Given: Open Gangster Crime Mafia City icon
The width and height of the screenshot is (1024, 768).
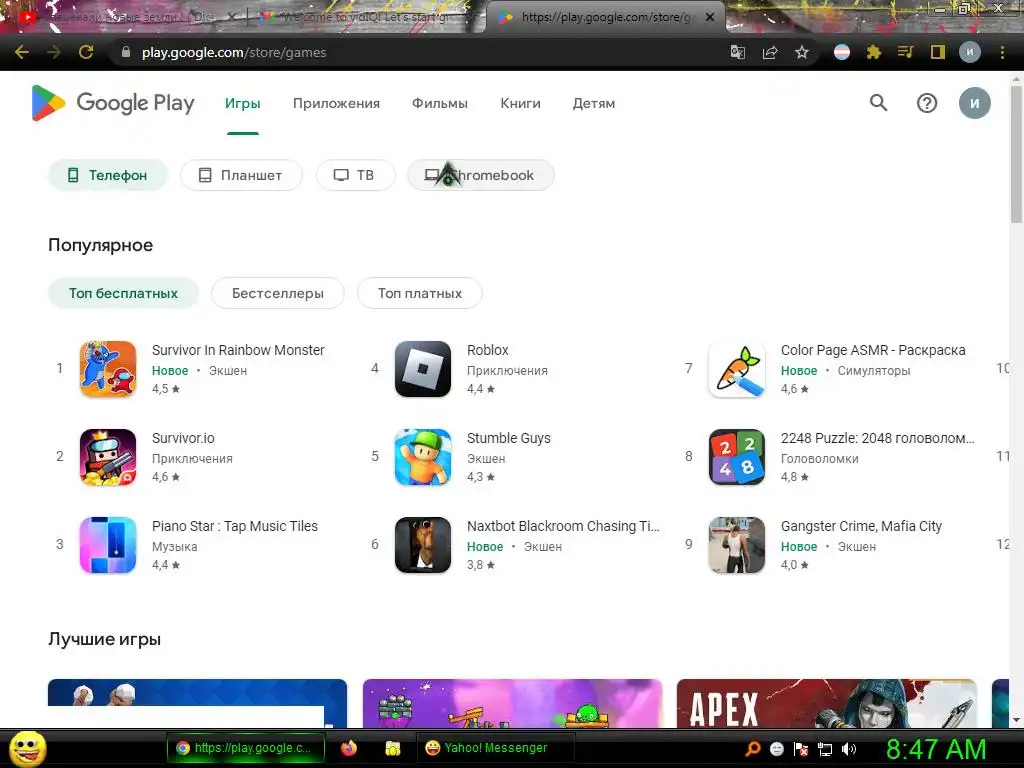Looking at the screenshot, I should point(737,545).
